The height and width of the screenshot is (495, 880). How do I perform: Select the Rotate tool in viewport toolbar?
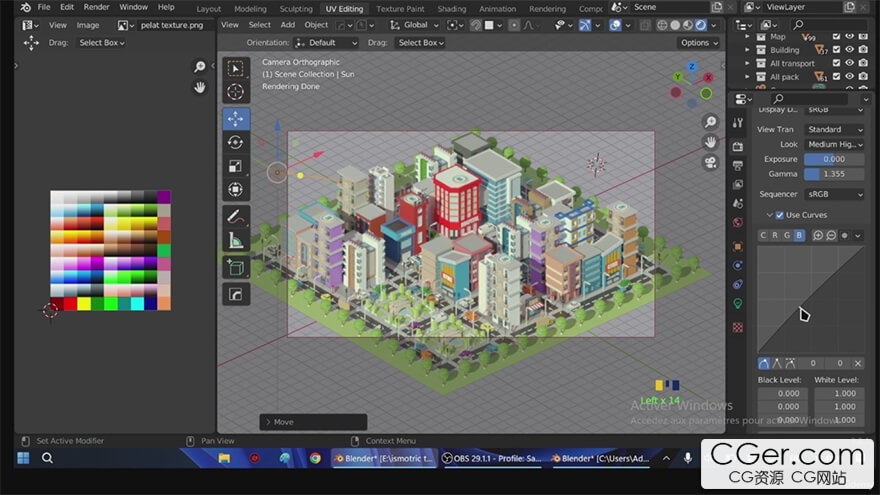[235, 142]
